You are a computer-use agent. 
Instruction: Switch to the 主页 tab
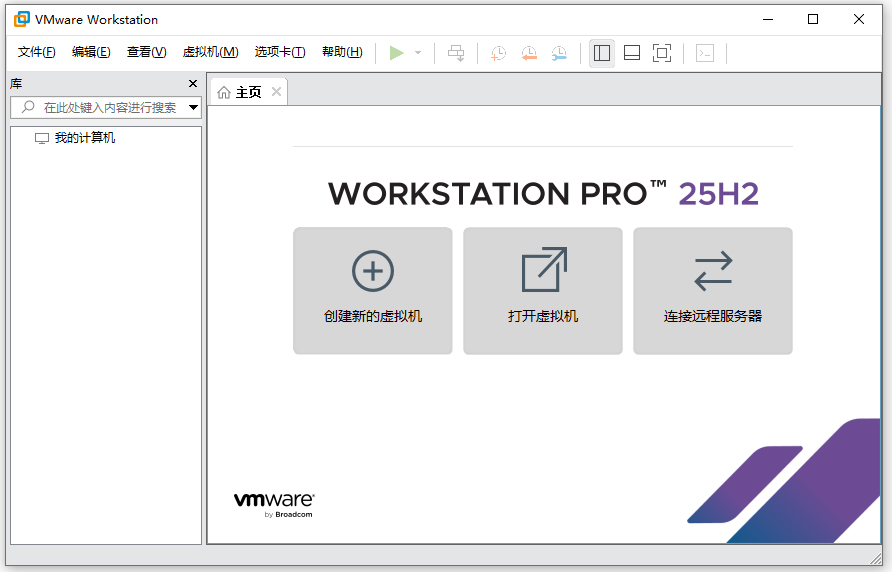tap(249, 92)
